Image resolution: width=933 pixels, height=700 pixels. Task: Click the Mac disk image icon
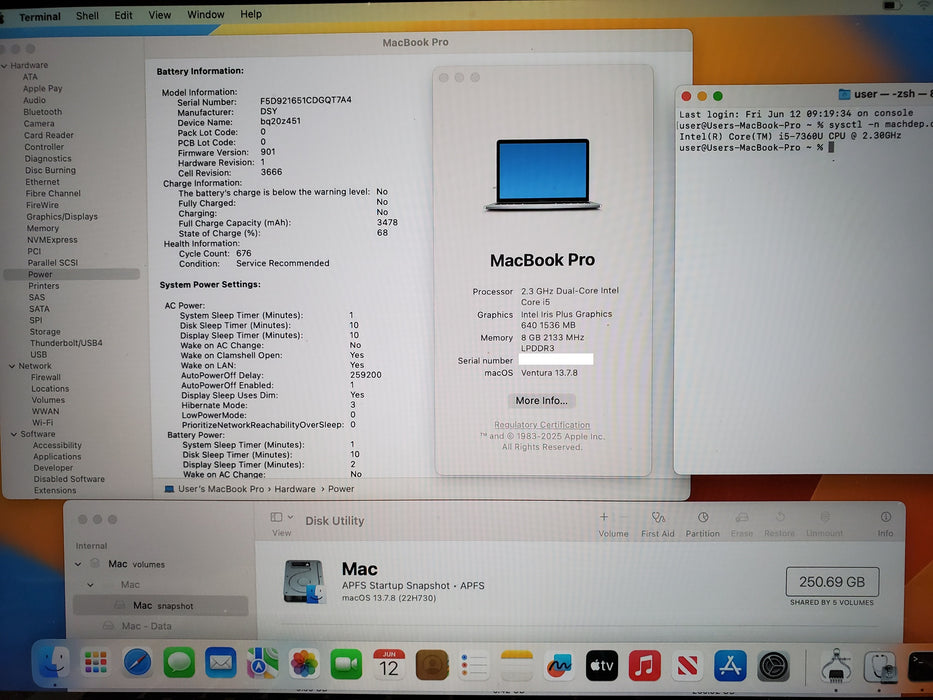(305, 582)
